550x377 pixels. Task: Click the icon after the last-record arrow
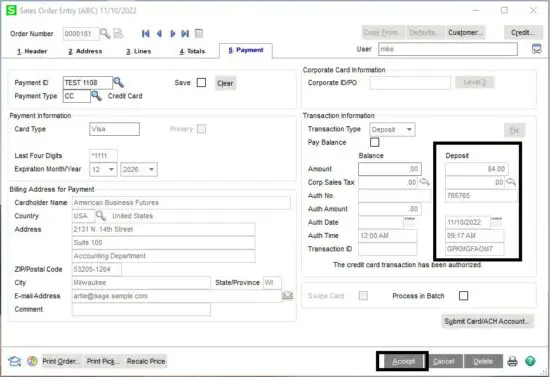199,34
